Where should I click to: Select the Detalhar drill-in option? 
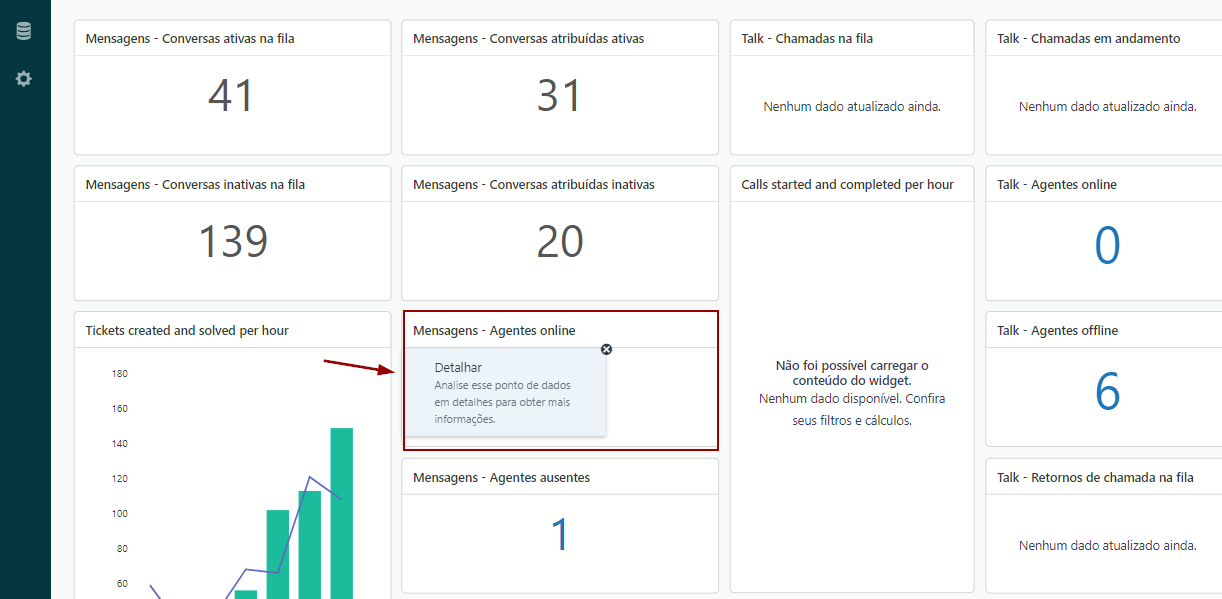click(458, 368)
